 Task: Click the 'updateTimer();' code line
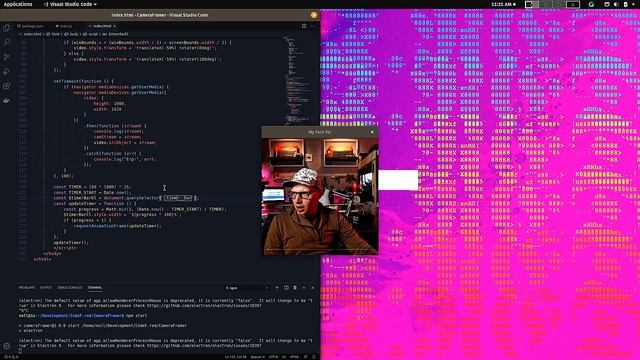tap(71, 242)
